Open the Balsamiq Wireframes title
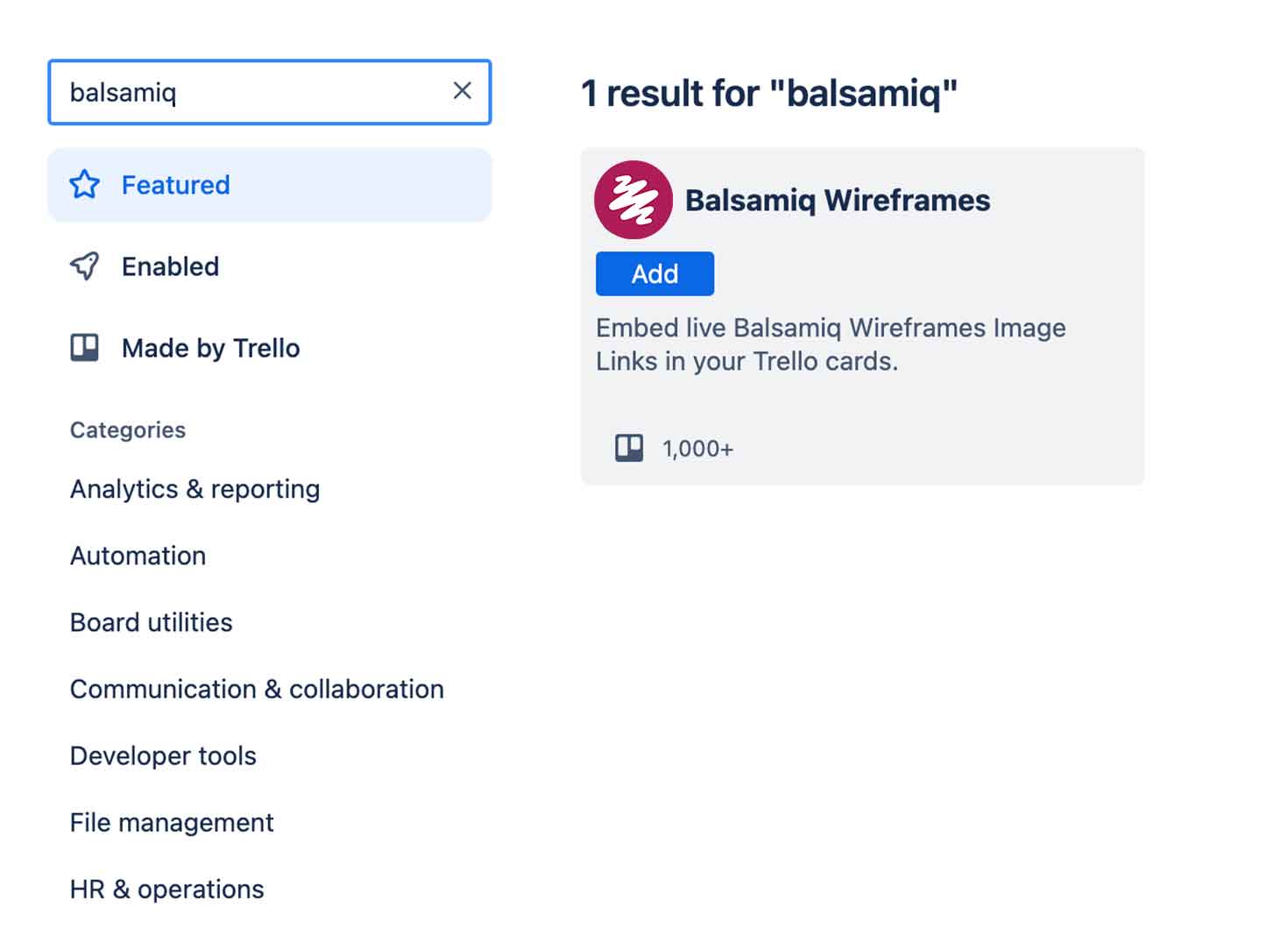The image size is (1288, 942). pyautogui.click(x=837, y=201)
